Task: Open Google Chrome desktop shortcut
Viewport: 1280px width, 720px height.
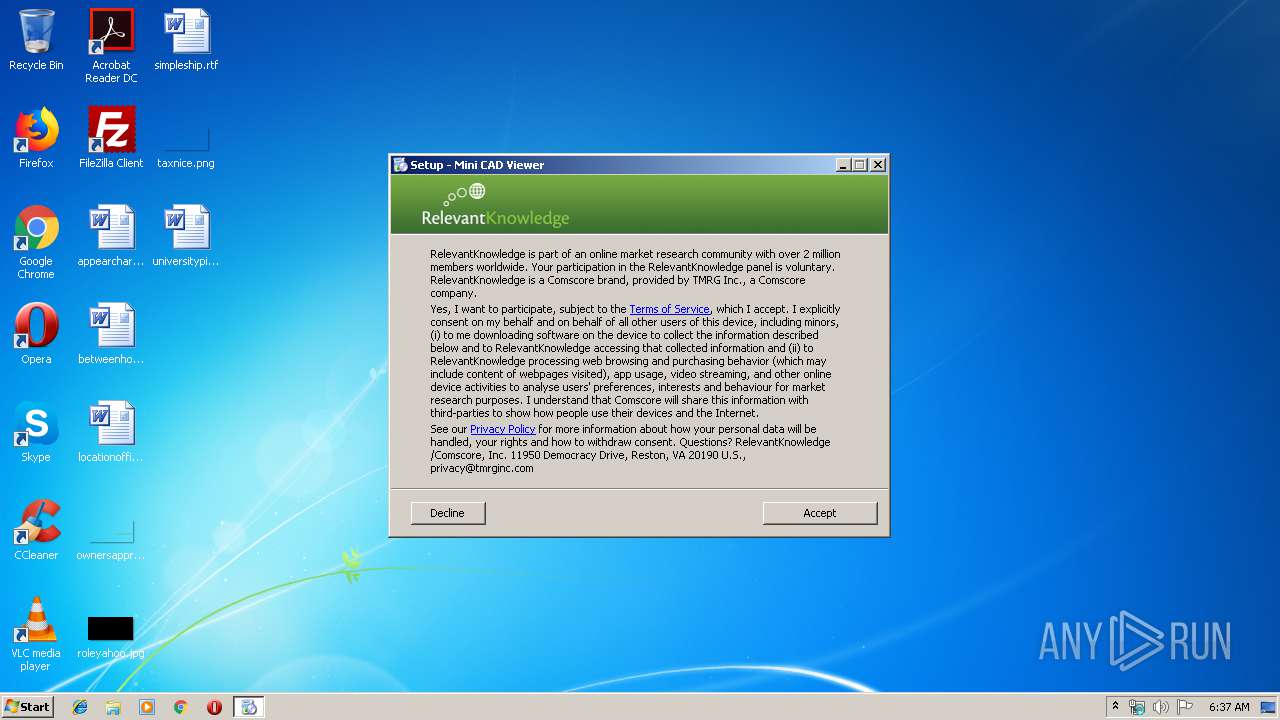Action: coord(36,242)
